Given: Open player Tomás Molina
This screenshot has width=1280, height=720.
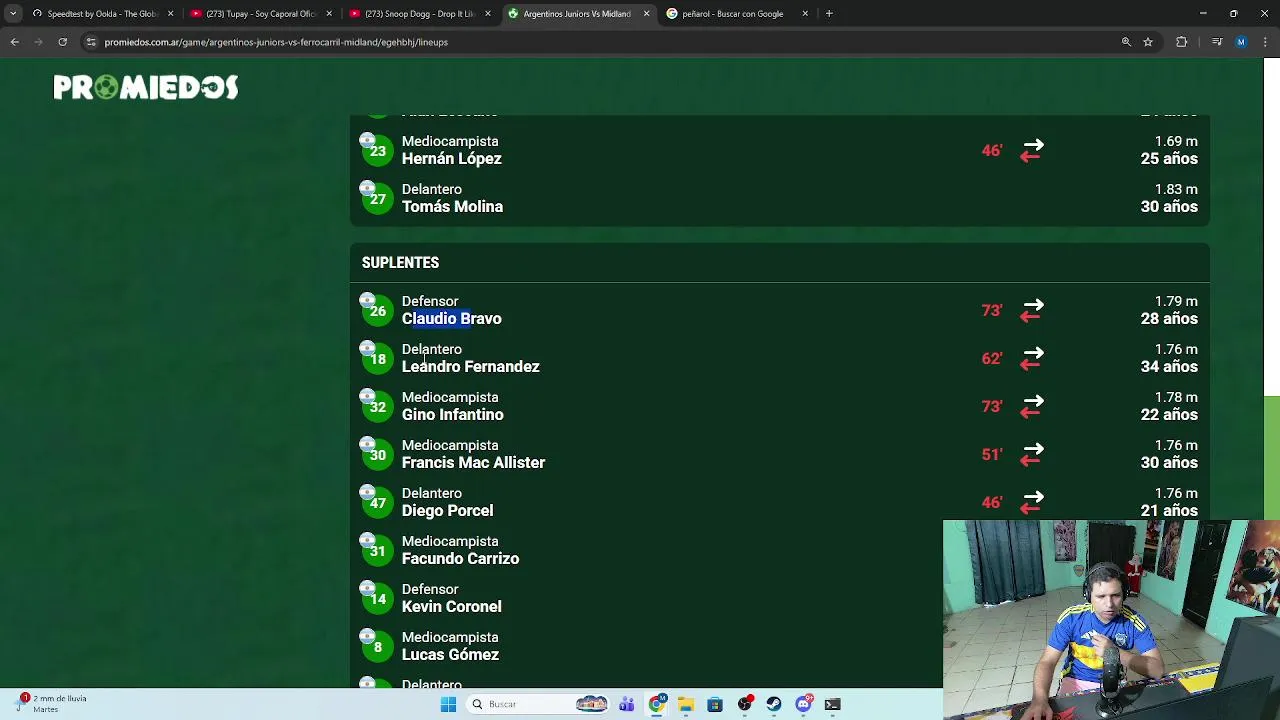Looking at the screenshot, I should click(x=452, y=206).
